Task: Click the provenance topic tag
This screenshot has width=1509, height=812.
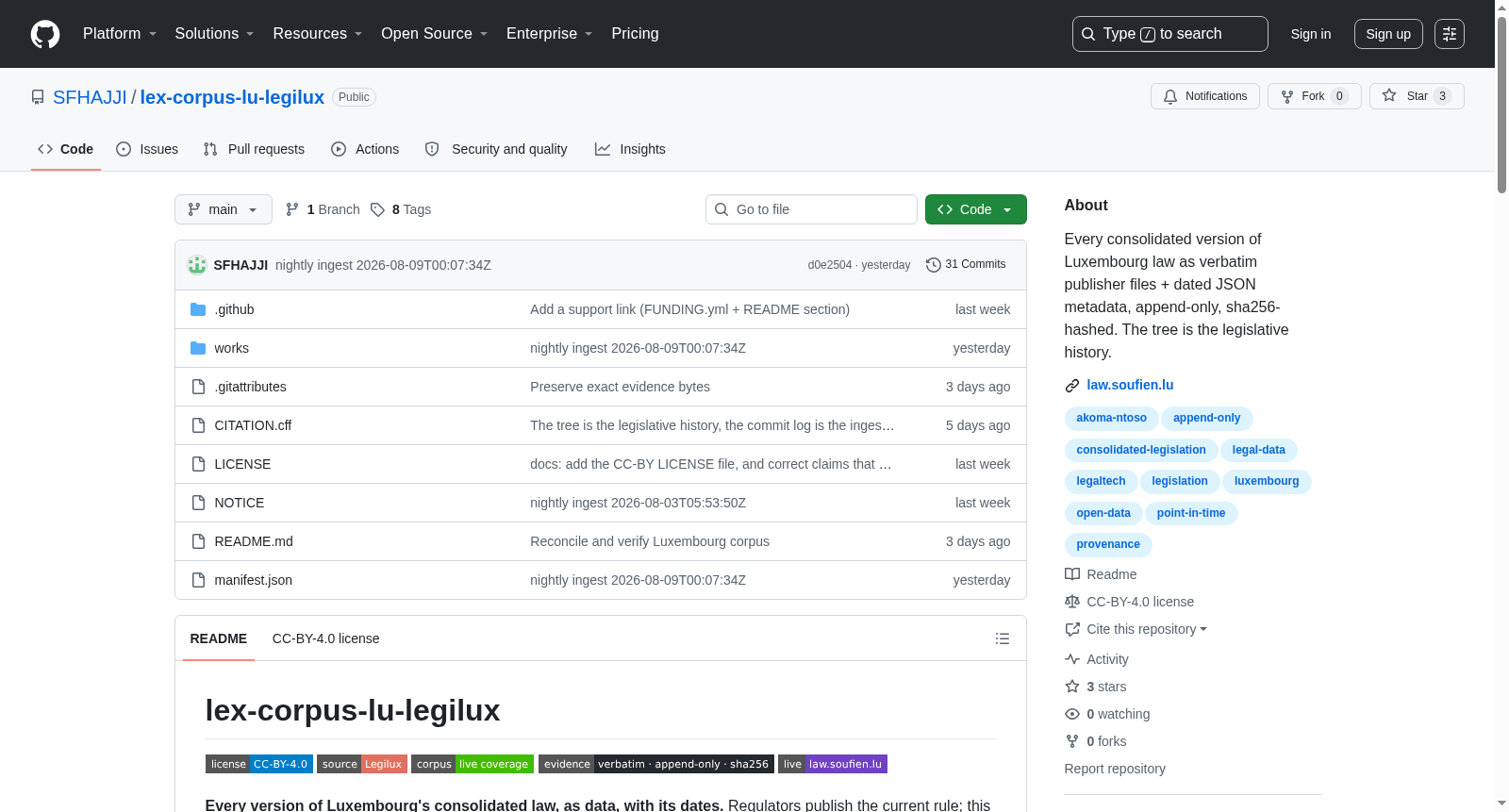Action: coord(1108,544)
